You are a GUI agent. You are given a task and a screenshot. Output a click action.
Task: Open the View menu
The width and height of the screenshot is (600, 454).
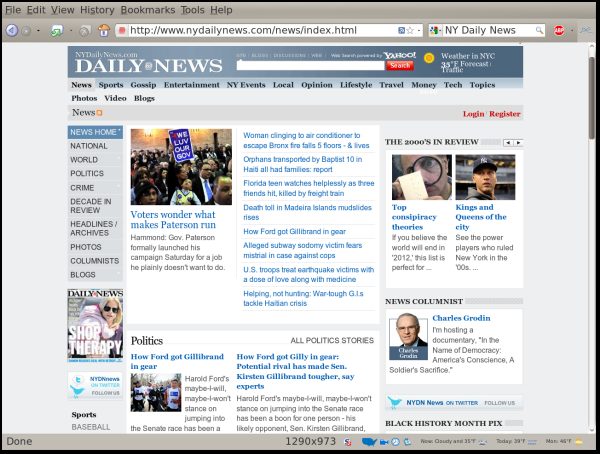62,10
